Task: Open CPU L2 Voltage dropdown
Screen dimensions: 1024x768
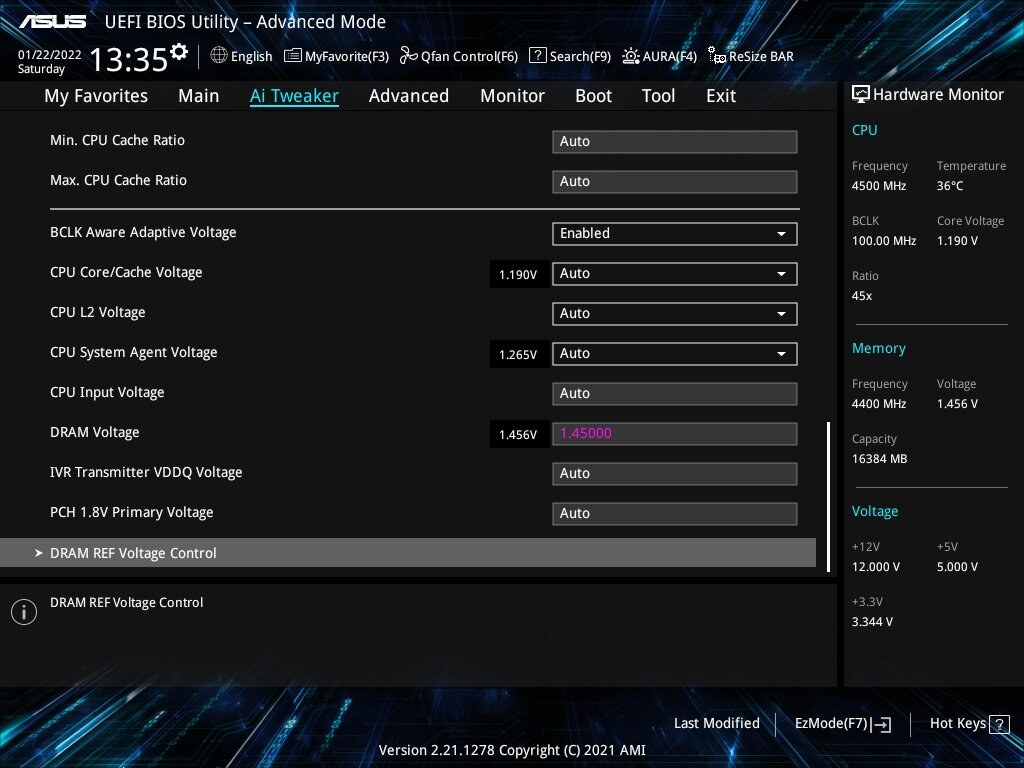Action: pos(675,313)
